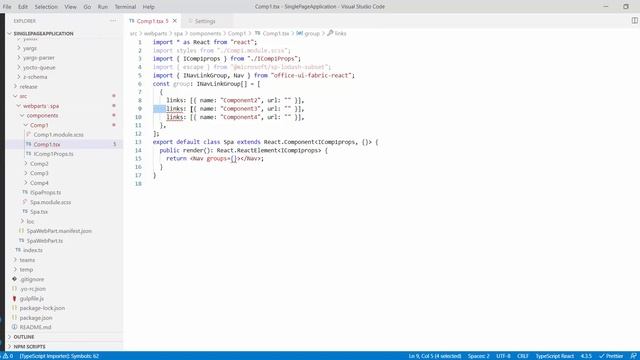This screenshot has width=640, height=360.
Task: Change encoding via UTF-8 status item
Action: click(x=503, y=356)
